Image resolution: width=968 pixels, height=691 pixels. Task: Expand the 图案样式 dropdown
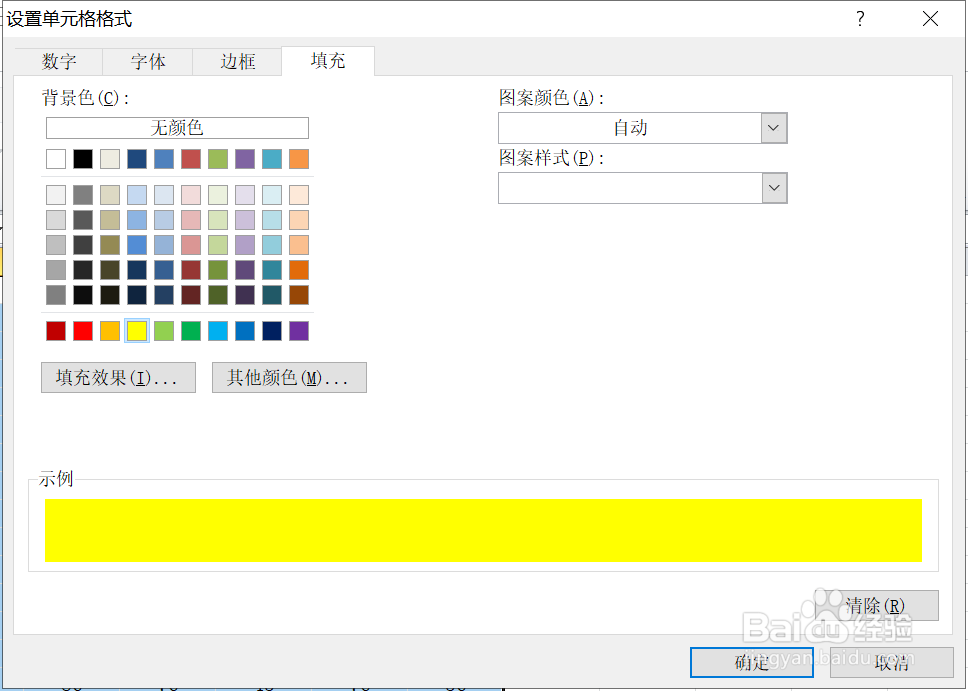pyautogui.click(x=773, y=188)
